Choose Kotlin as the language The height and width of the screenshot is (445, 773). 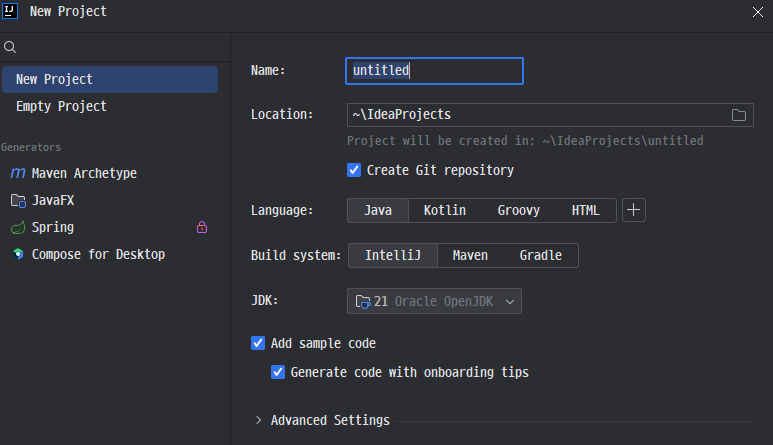point(445,210)
